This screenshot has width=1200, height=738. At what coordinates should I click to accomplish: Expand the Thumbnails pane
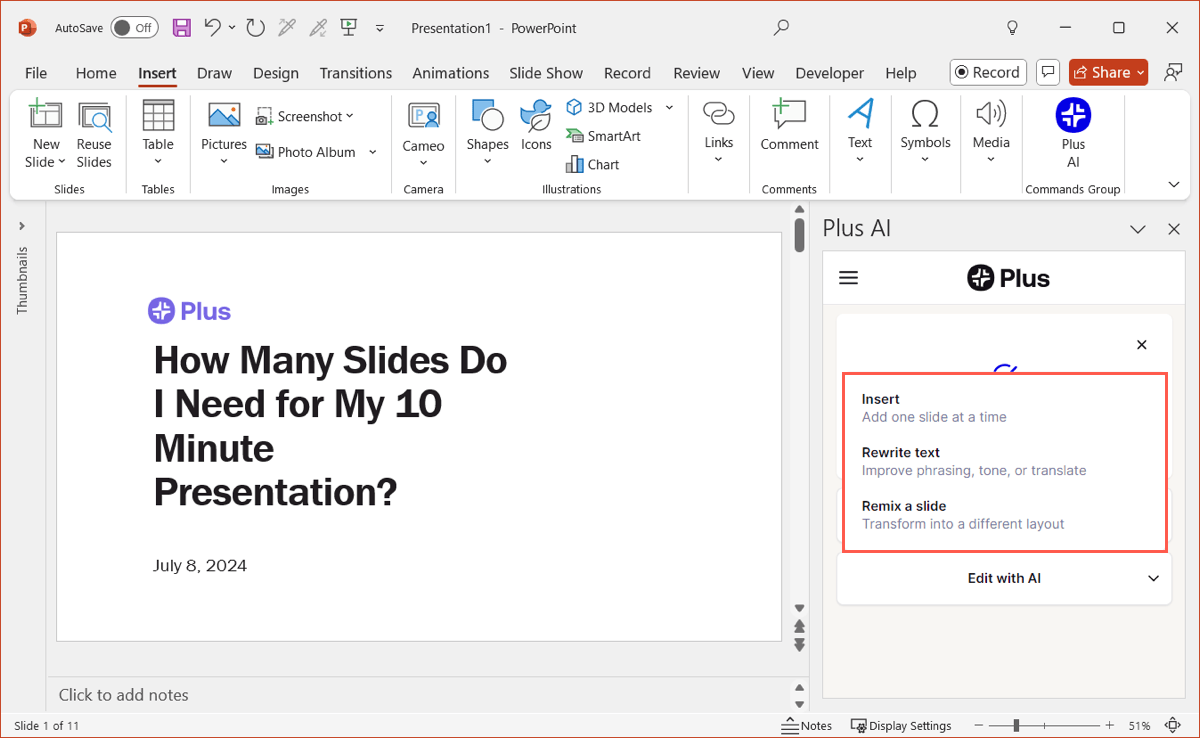[x=22, y=226]
